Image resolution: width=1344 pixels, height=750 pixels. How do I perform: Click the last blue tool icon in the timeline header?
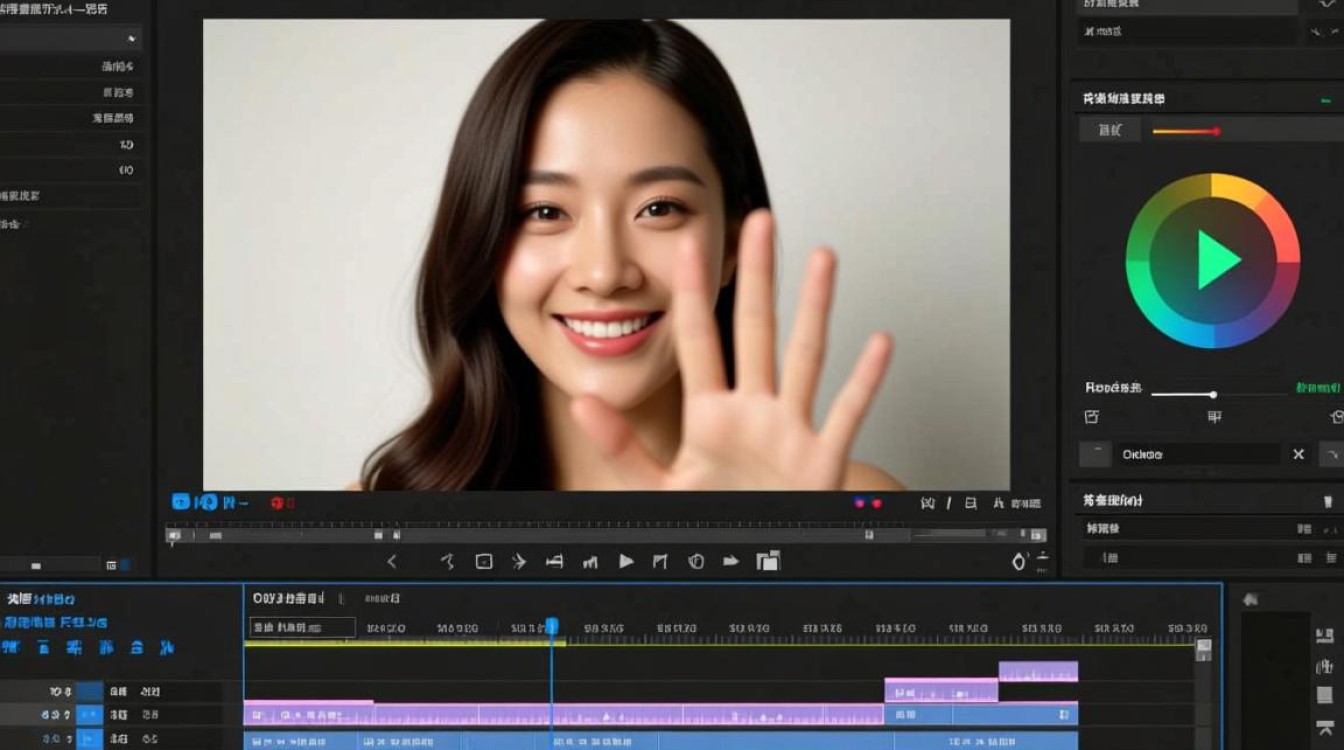166,648
